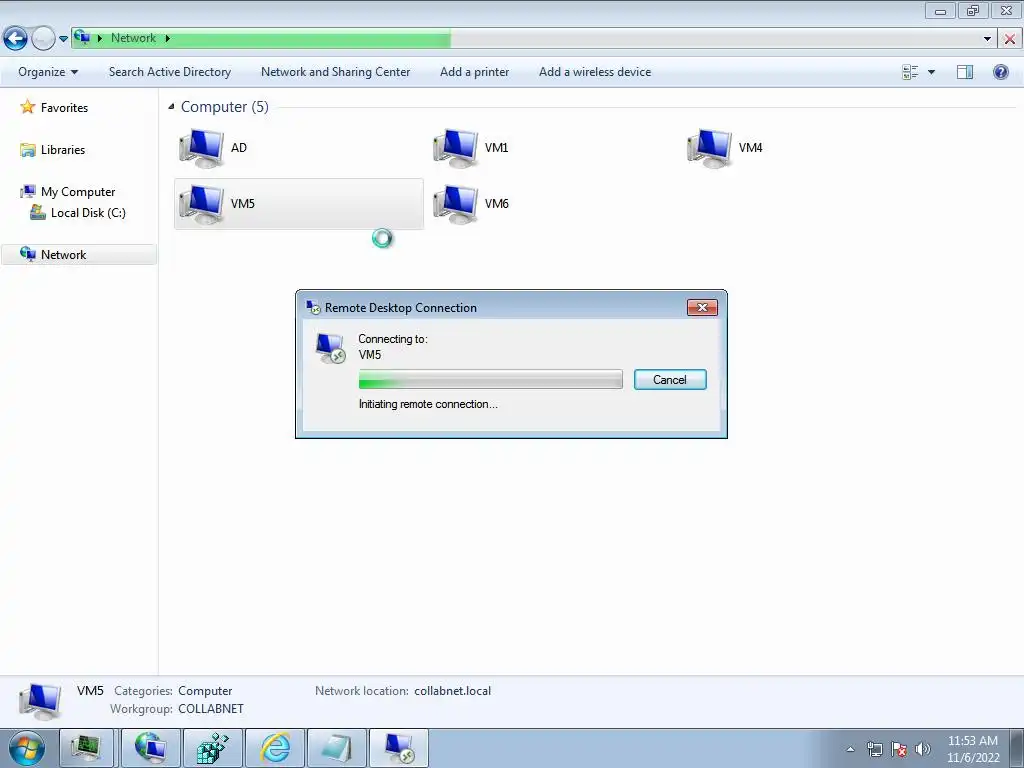Open the first taskbar monitor application icon
Image resolution: width=1024 pixels, height=768 pixels.
click(86, 748)
